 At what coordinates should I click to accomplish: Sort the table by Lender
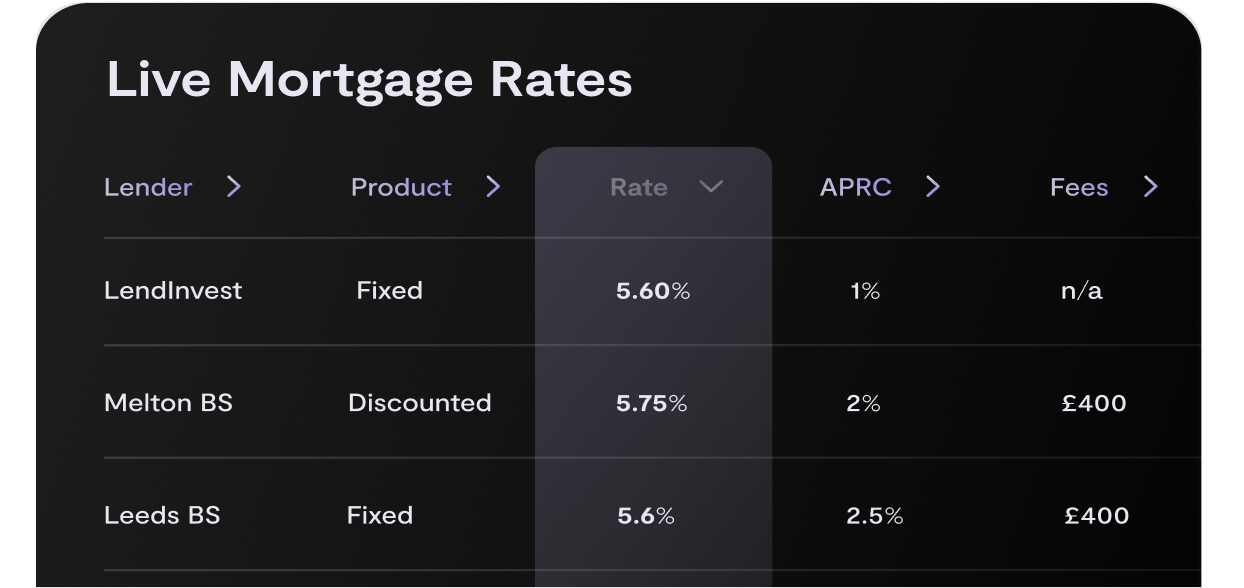click(148, 187)
